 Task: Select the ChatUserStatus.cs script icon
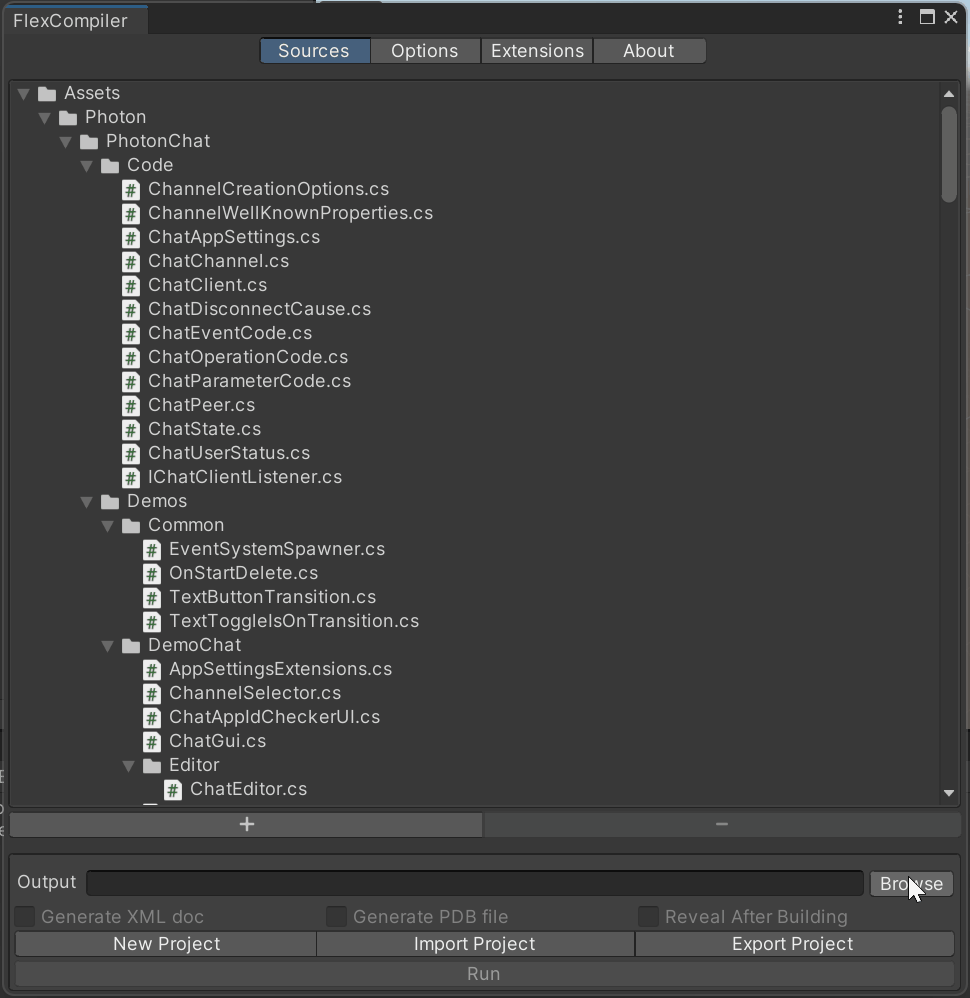click(131, 454)
